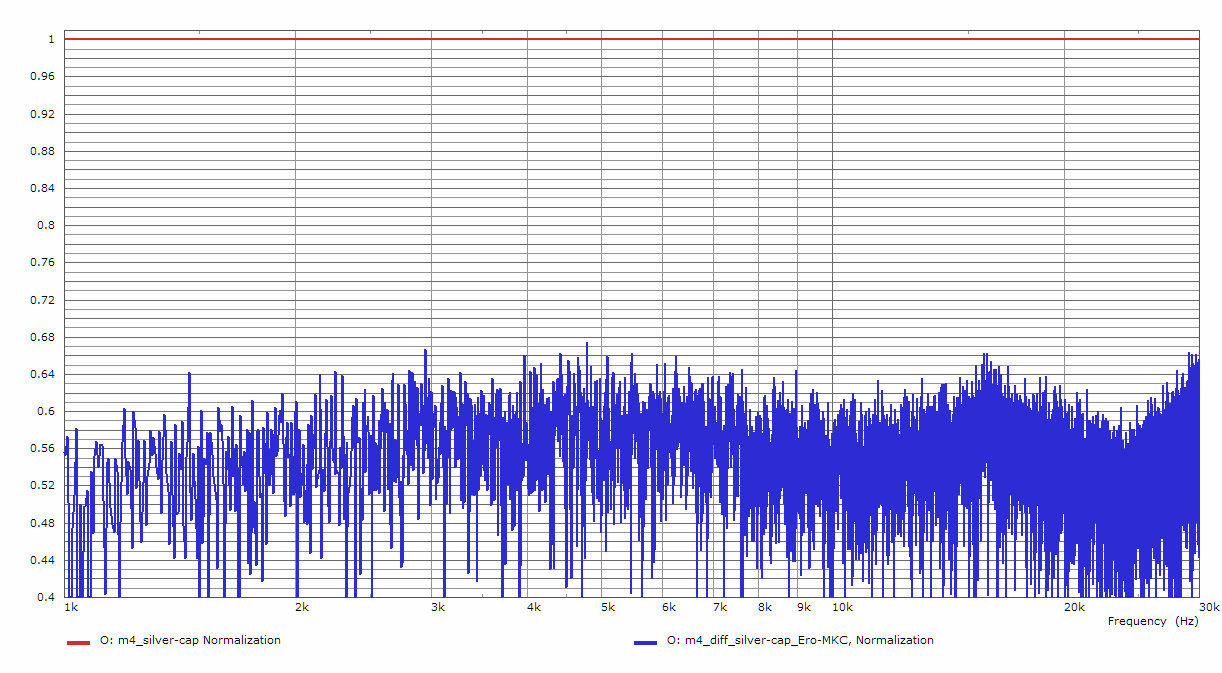Click the 3k frequency axis label
The height and width of the screenshot is (673, 1222).
click(x=437, y=607)
